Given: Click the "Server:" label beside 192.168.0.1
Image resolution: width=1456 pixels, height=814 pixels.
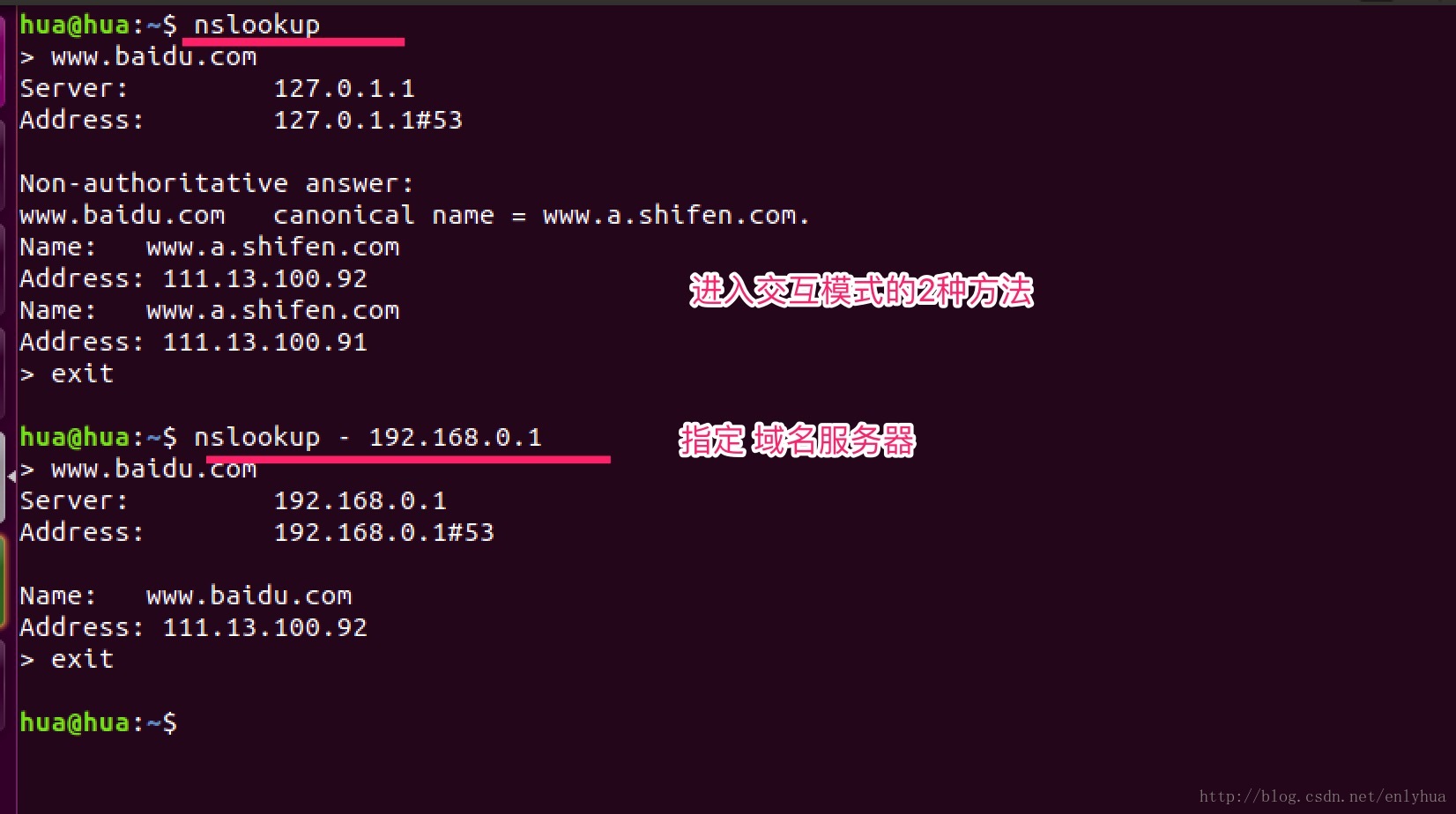Looking at the screenshot, I should pyautogui.click(x=74, y=500).
